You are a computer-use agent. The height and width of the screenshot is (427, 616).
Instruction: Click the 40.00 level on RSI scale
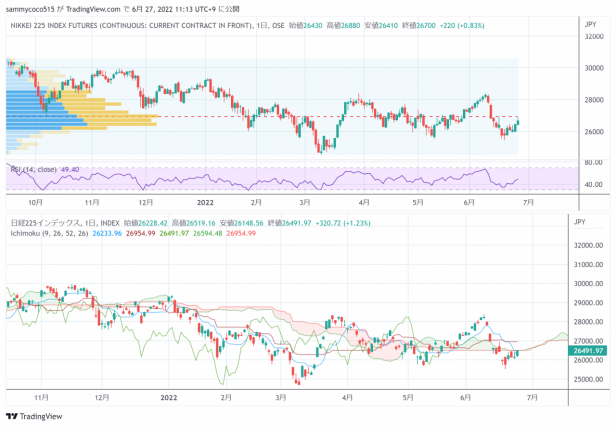pyautogui.click(x=594, y=184)
